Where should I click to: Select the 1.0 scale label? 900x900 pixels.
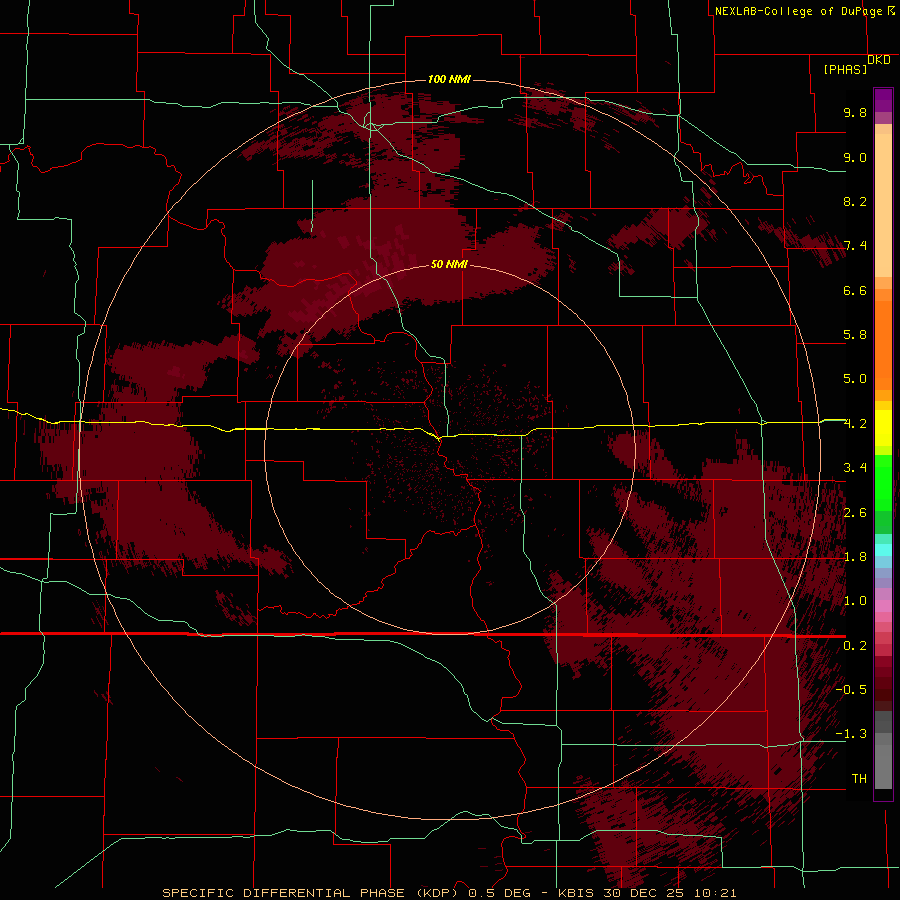tap(855, 601)
